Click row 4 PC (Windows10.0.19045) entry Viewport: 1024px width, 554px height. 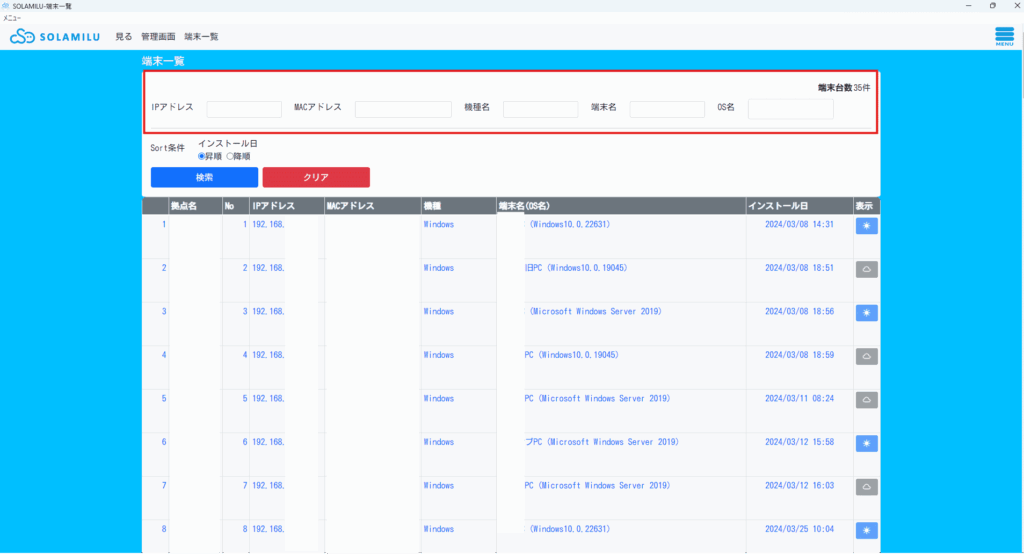pos(571,355)
